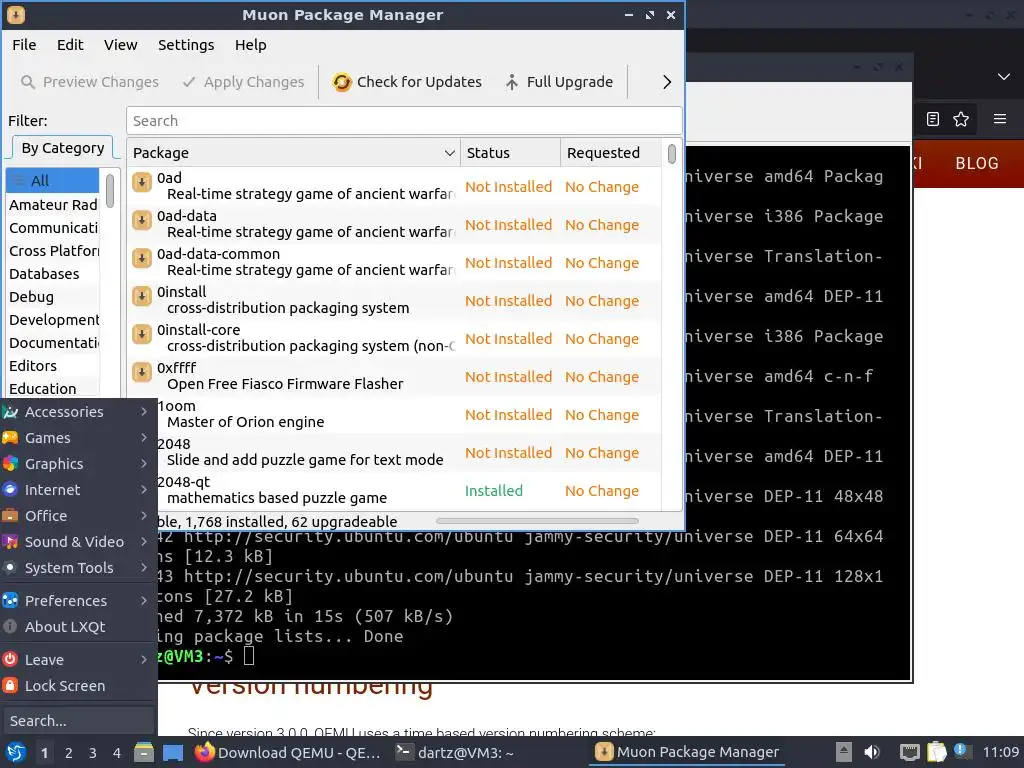Click the package Search filter field

(x=404, y=121)
